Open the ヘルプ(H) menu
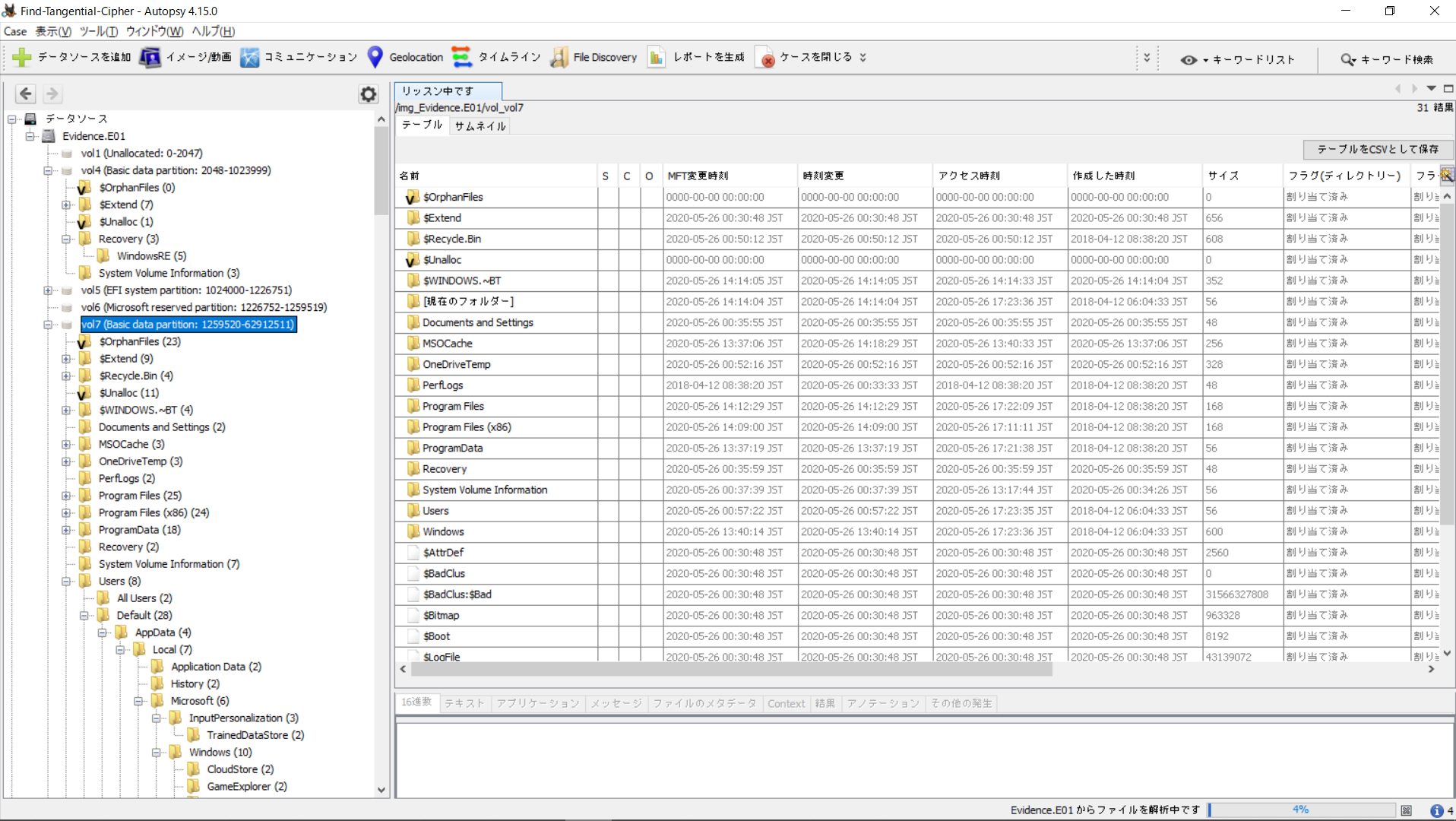Screen dimensions: 1456x821 pos(214,31)
